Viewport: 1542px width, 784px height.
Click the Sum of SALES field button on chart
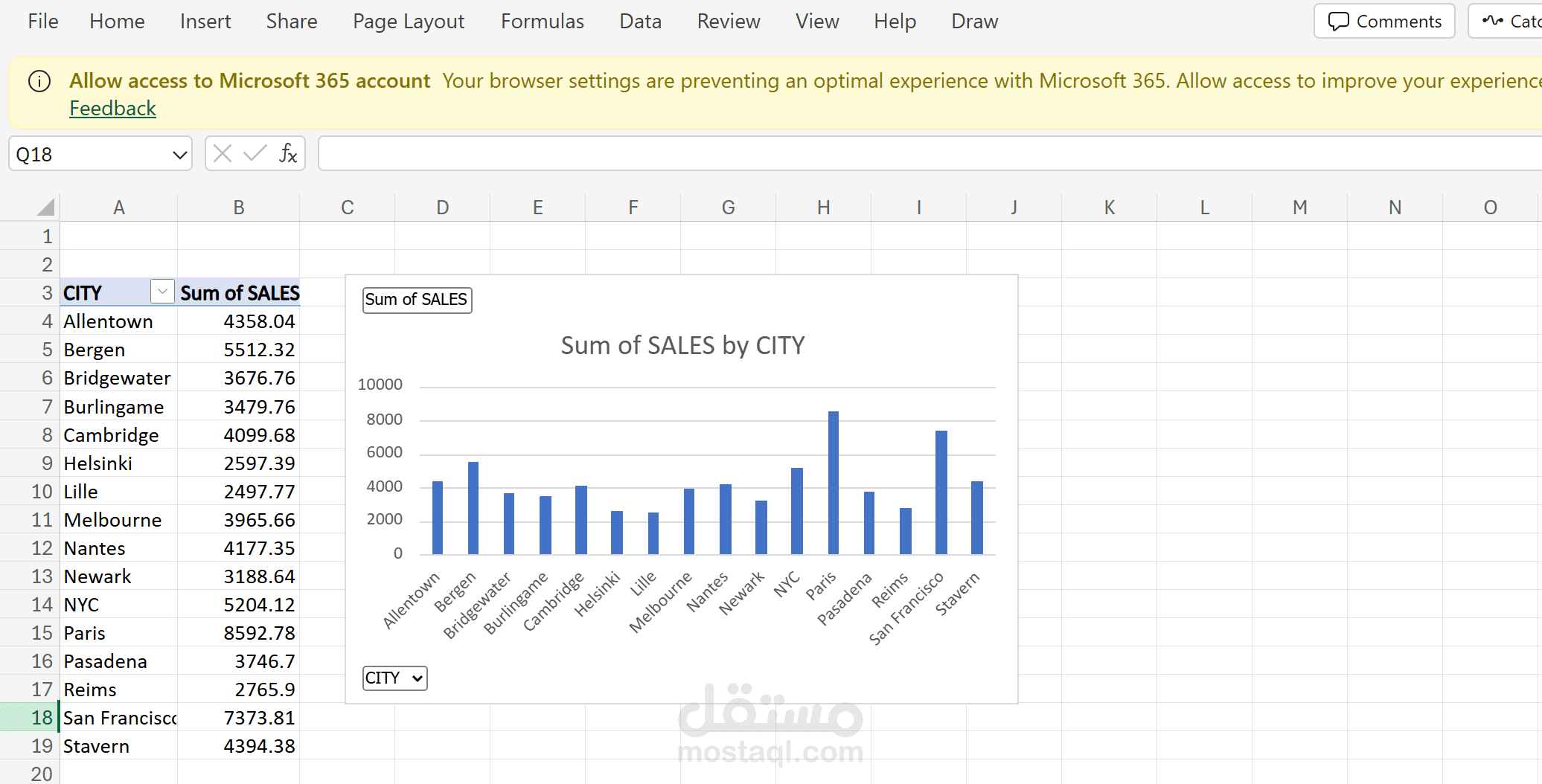[x=417, y=300]
